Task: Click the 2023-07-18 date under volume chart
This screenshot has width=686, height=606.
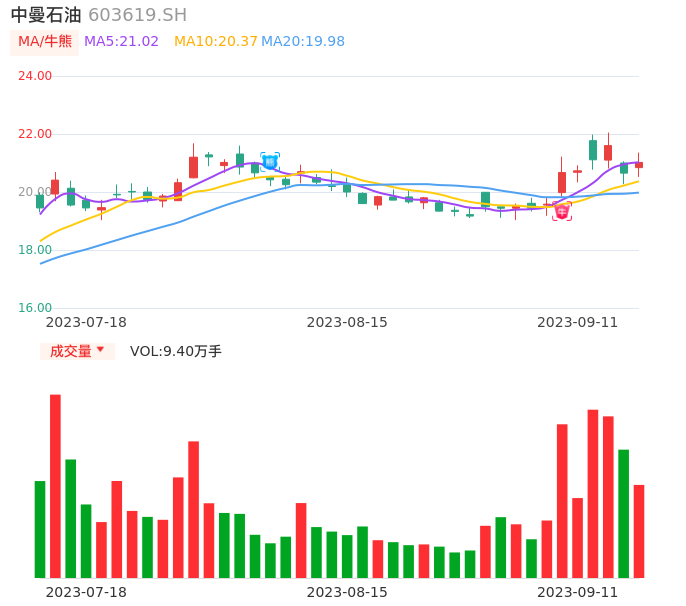Action: coord(86,592)
